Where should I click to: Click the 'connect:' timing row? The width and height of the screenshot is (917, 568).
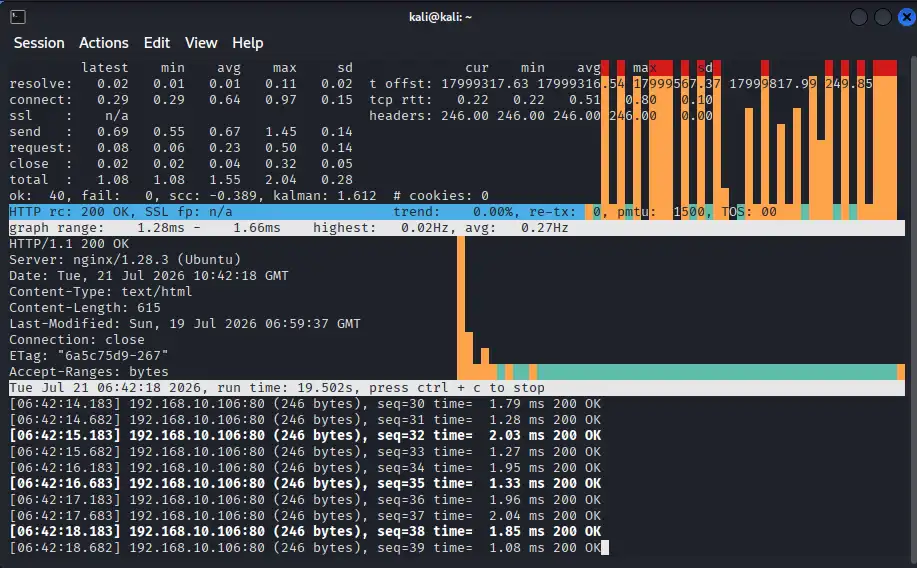click(x=181, y=99)
